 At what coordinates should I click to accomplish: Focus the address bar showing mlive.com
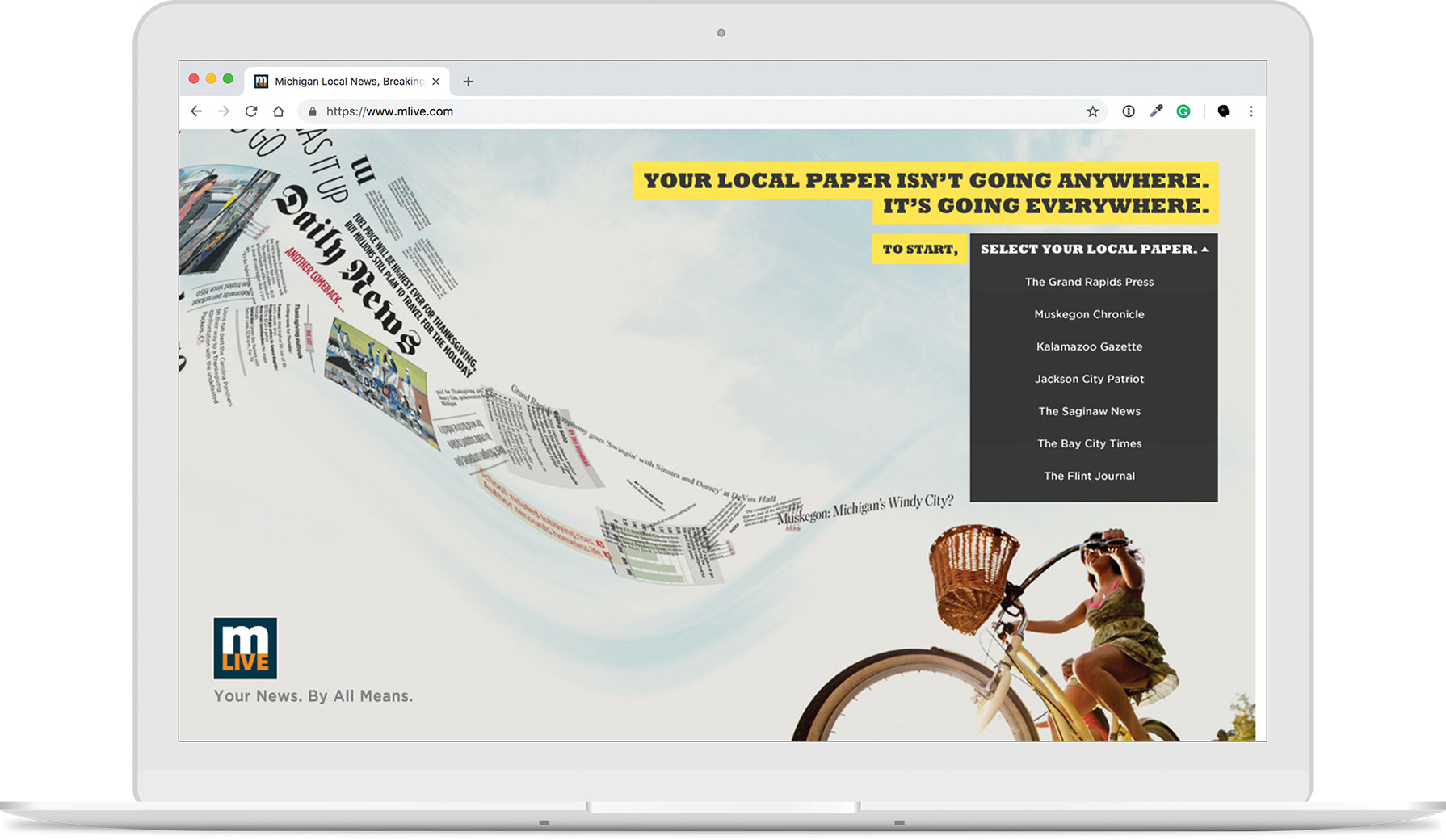coord(646,111)
